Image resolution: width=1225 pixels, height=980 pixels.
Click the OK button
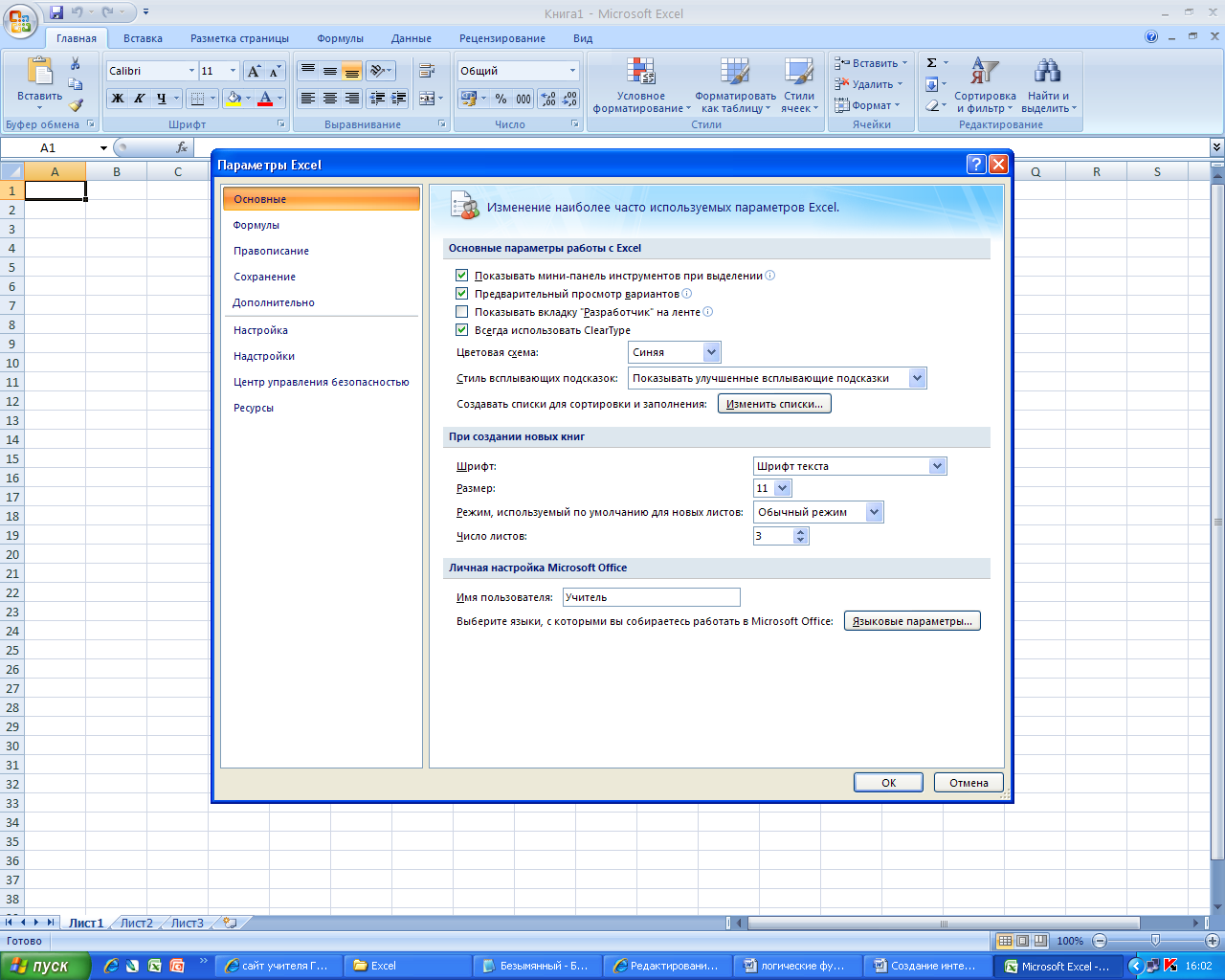point(888,782)
